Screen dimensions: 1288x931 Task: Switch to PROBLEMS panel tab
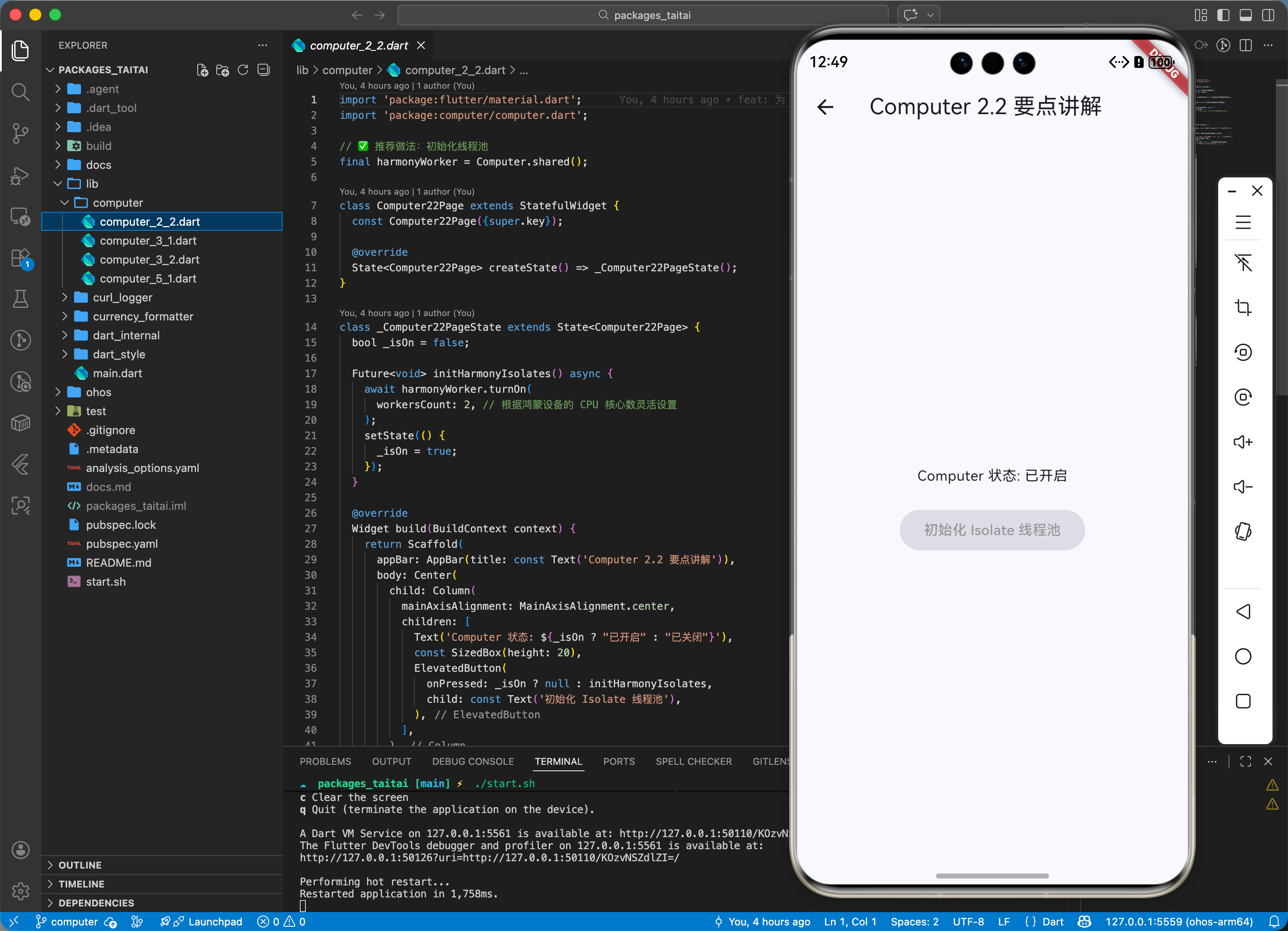click(325, 761)
